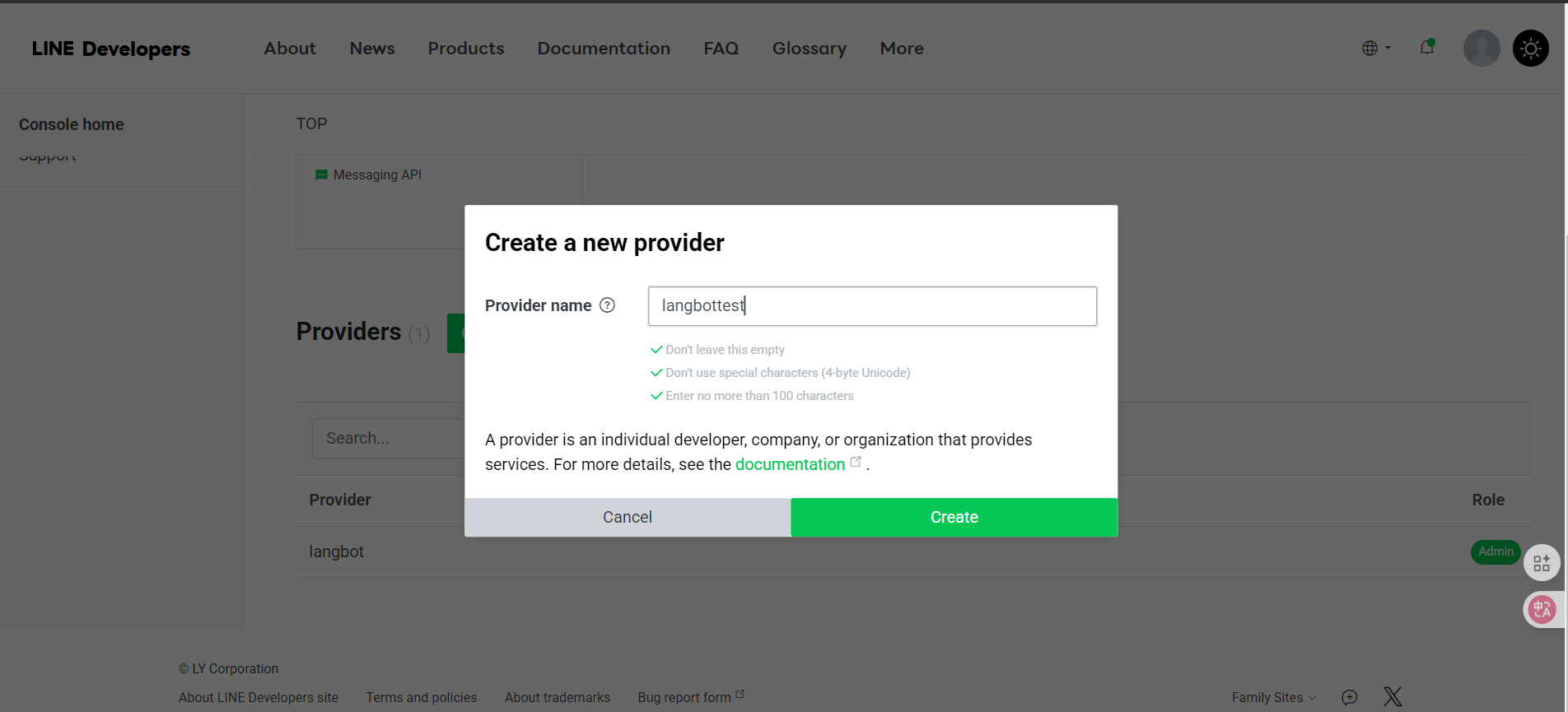Open the Products menu item

(x=465, y=49)
